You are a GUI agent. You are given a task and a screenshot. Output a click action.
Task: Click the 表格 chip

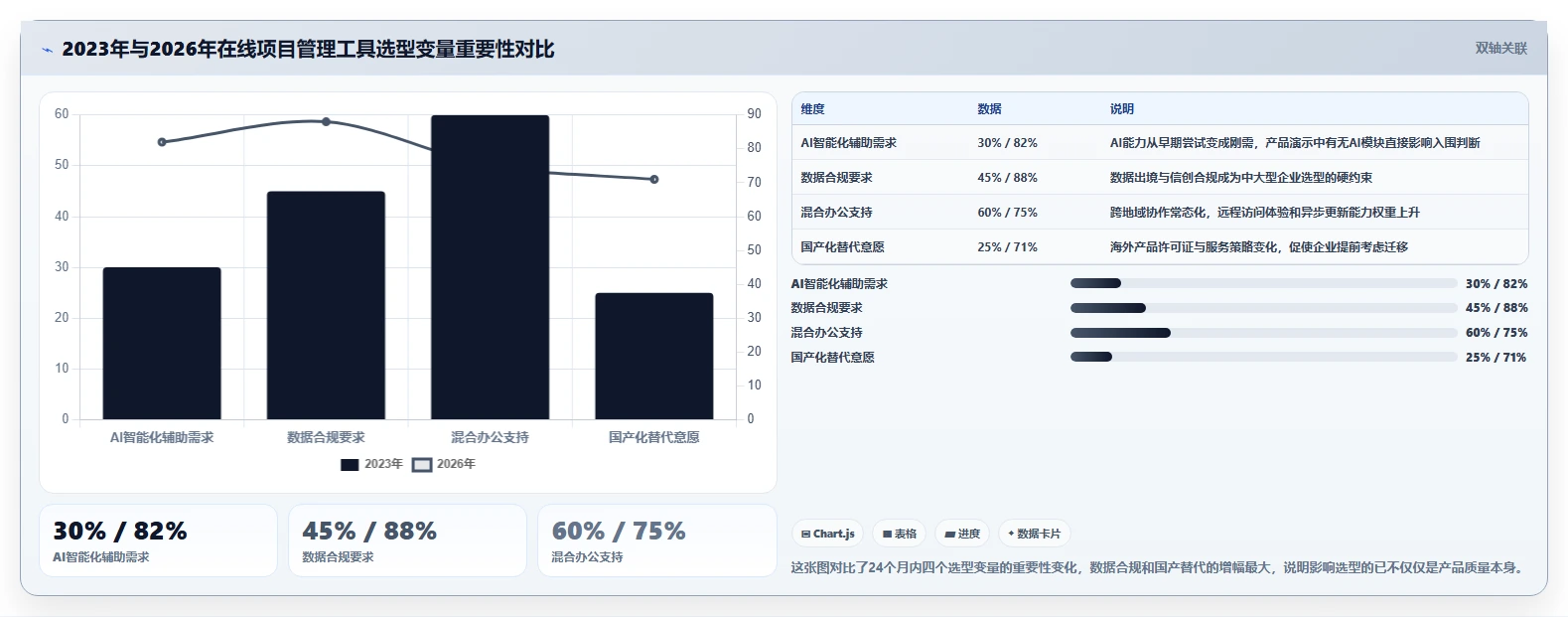coord(900,534)
